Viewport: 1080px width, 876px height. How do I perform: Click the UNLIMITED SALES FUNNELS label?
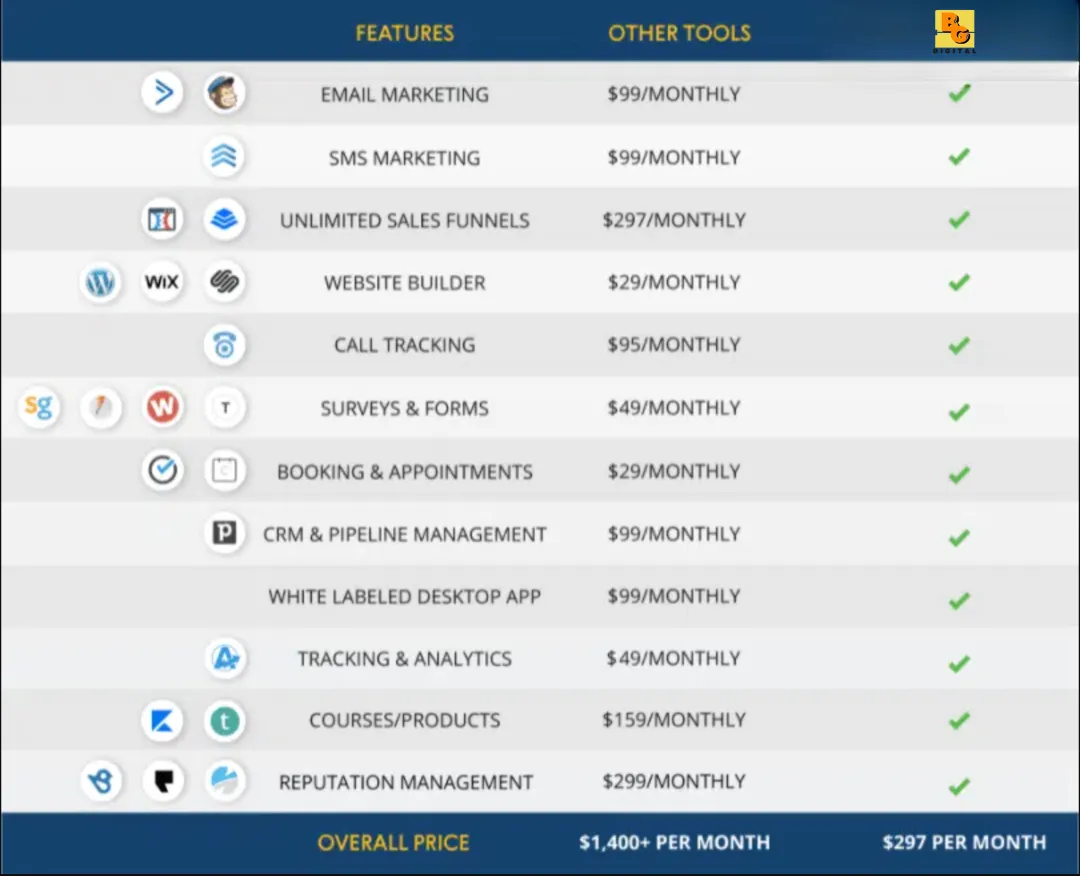pos(405,220)
